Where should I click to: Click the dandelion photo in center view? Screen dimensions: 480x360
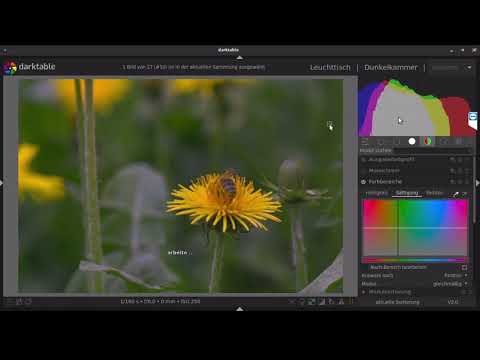tap(180, 186)
